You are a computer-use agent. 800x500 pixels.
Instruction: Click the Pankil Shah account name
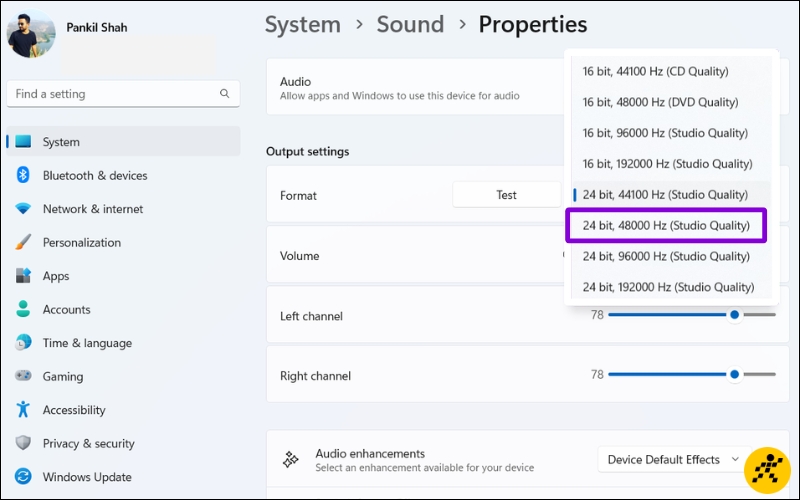(97, 28)
